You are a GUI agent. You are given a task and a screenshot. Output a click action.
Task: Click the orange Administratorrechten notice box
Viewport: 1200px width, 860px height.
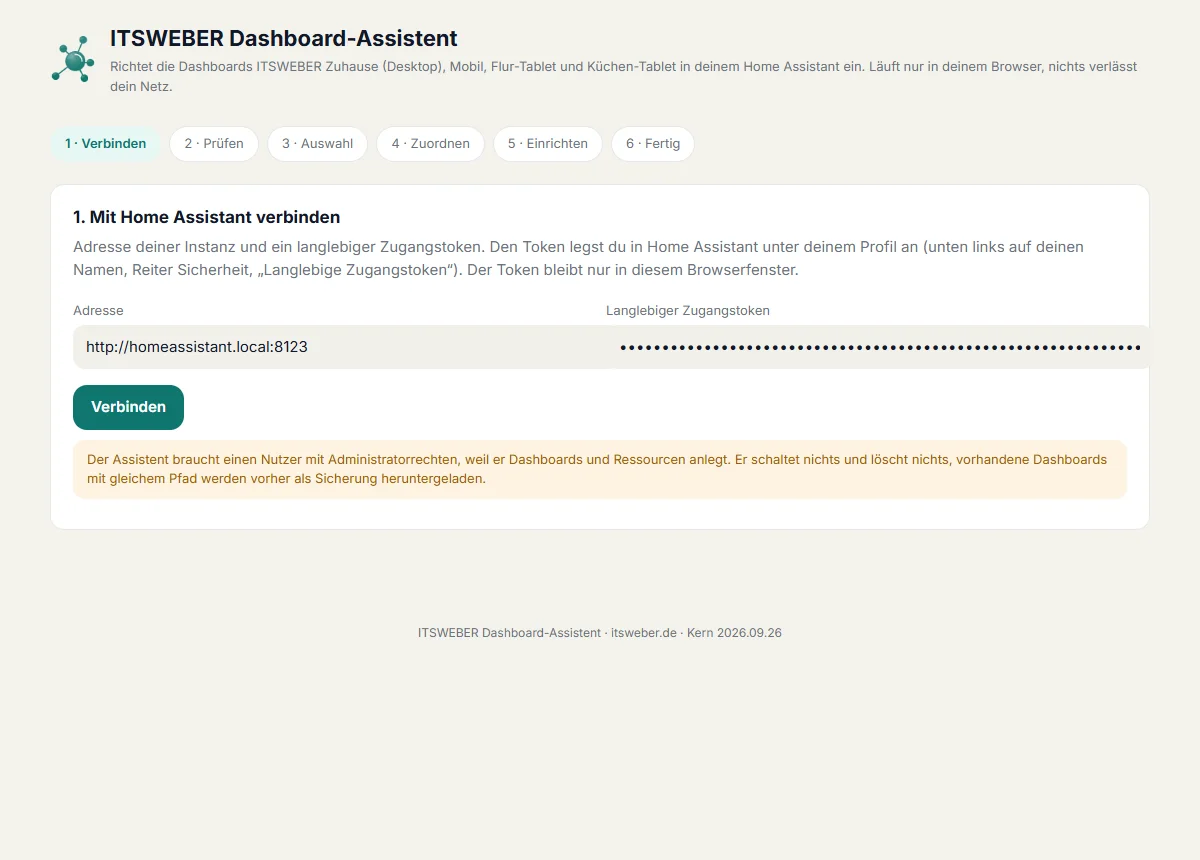600,469
